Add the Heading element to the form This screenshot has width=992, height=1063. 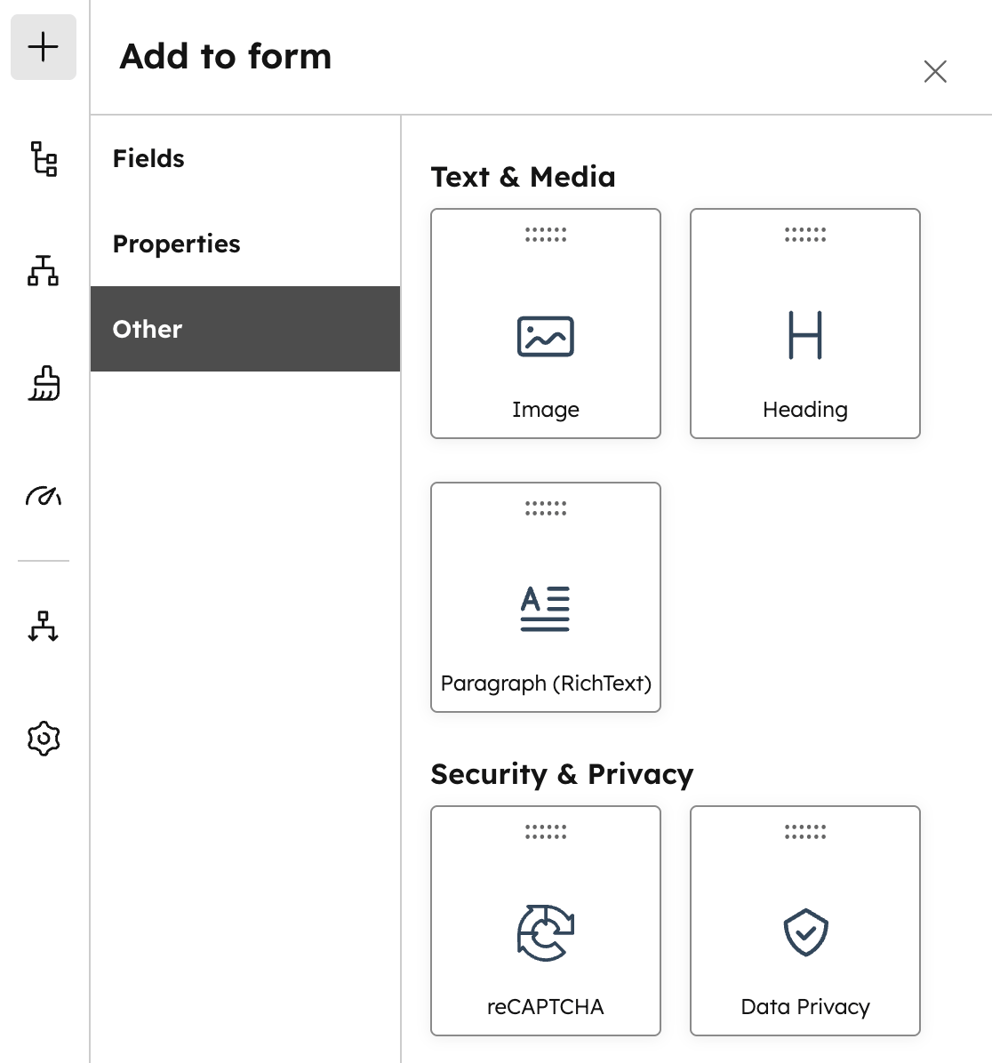pyautogui.click(x=805, y=323)
